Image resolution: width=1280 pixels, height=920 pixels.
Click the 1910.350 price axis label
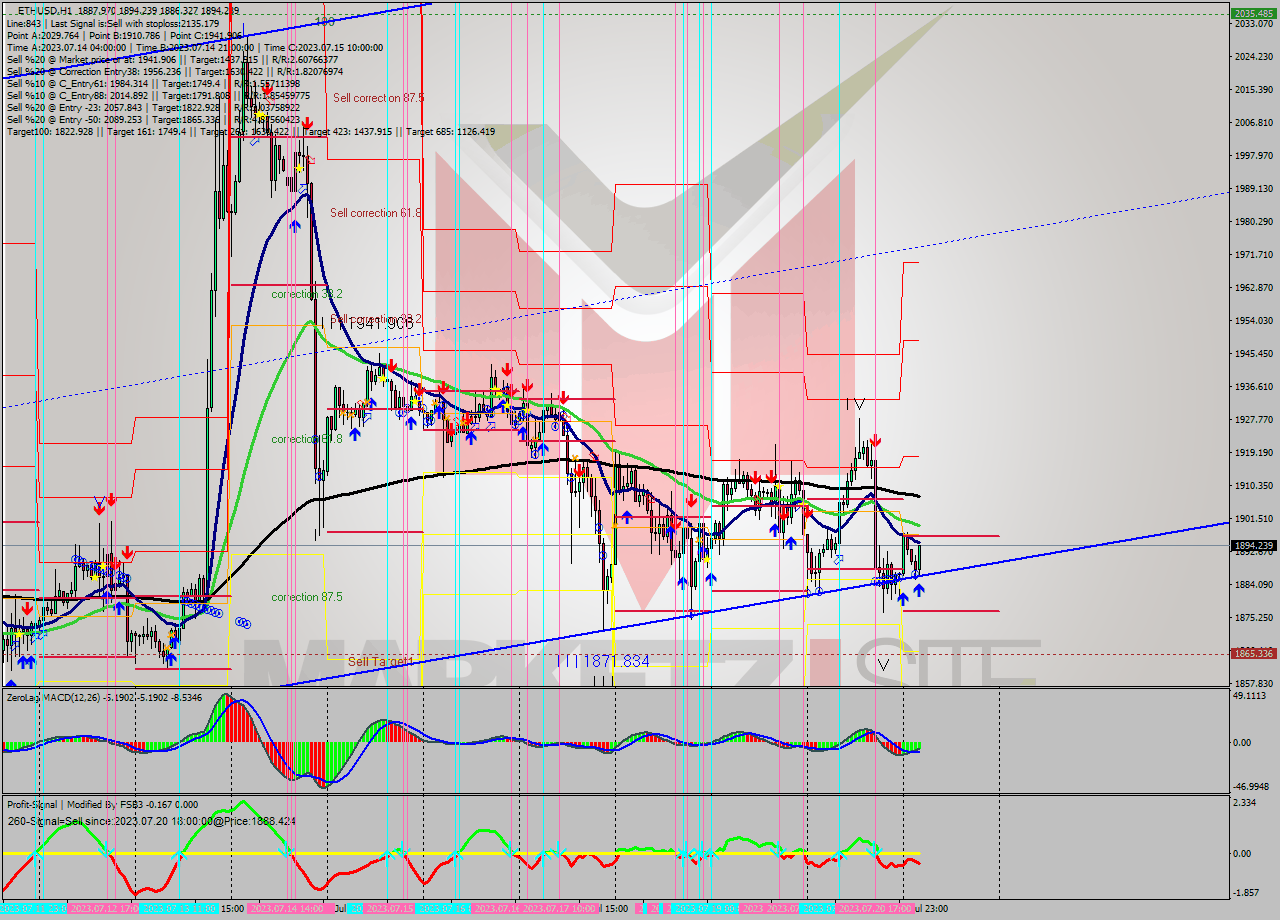(1253, 486)
